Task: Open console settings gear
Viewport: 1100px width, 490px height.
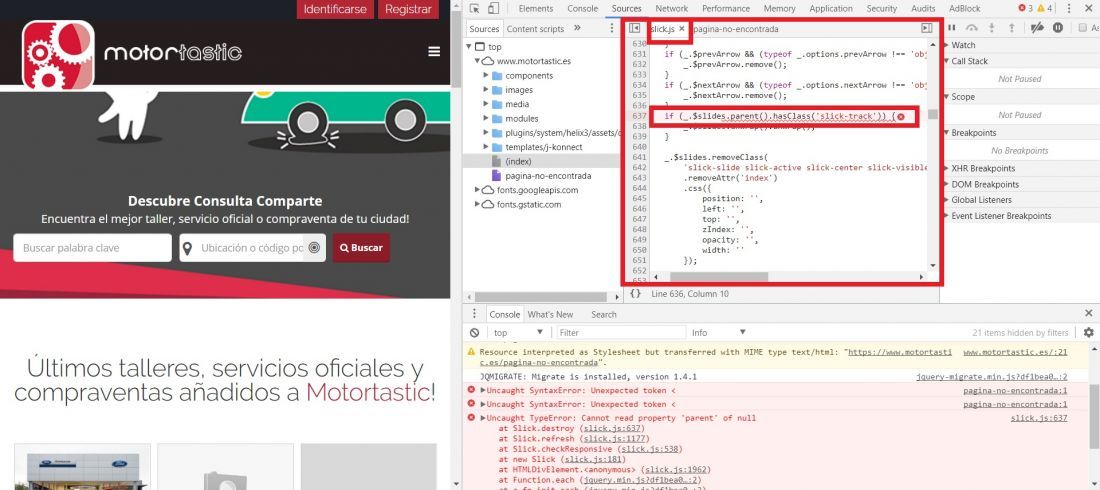Action: pyautogui.click(x=1088, y=332)
